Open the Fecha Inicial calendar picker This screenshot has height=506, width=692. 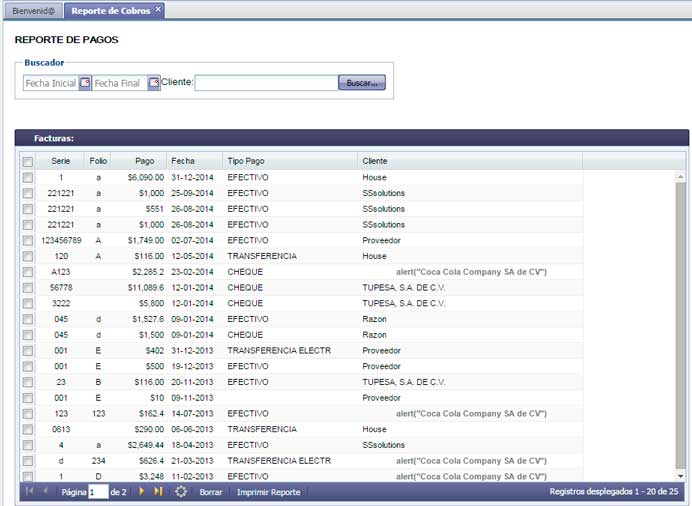coord(85,83)
